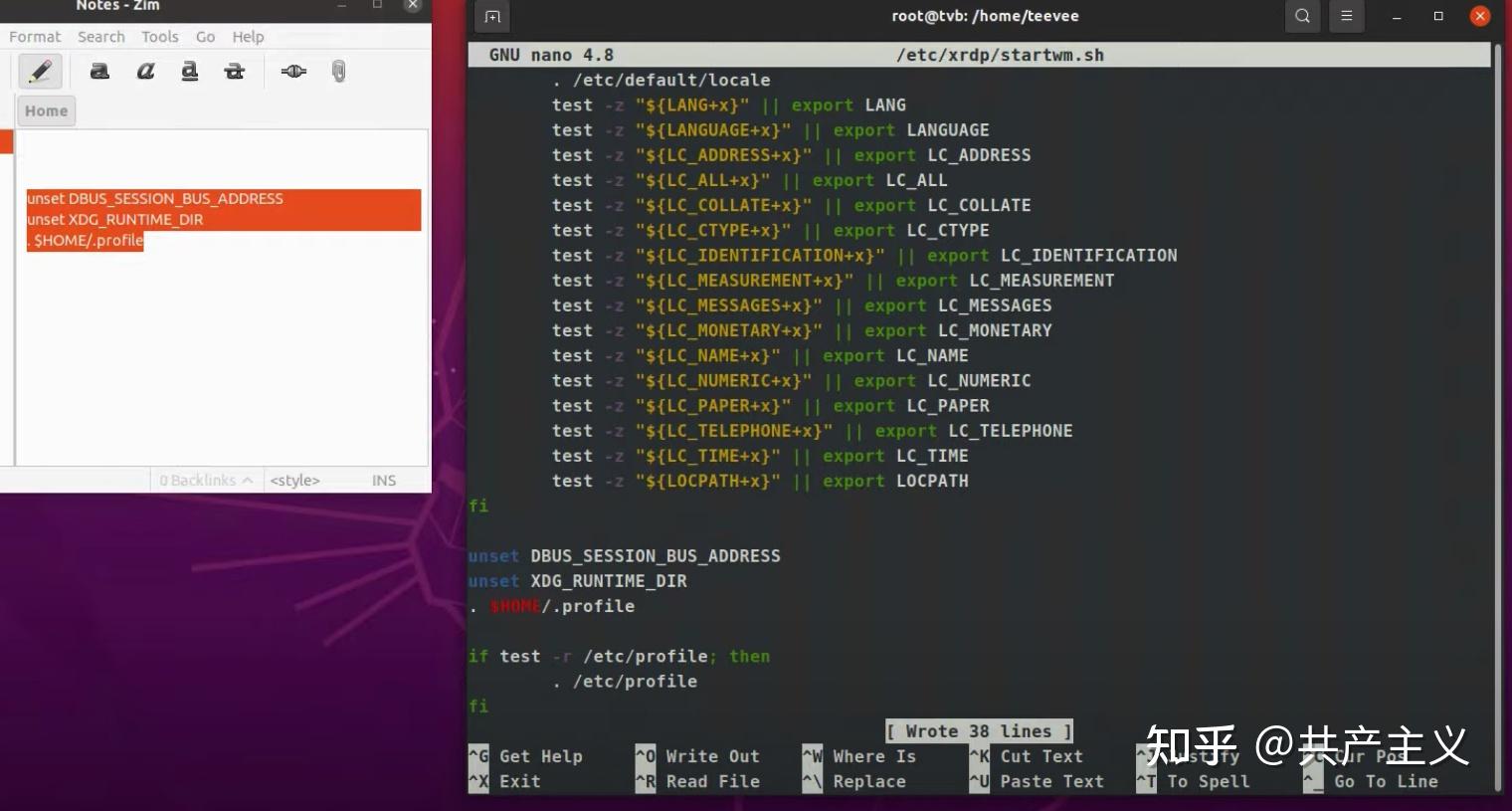Open the Tools menu in Zim

160,37
